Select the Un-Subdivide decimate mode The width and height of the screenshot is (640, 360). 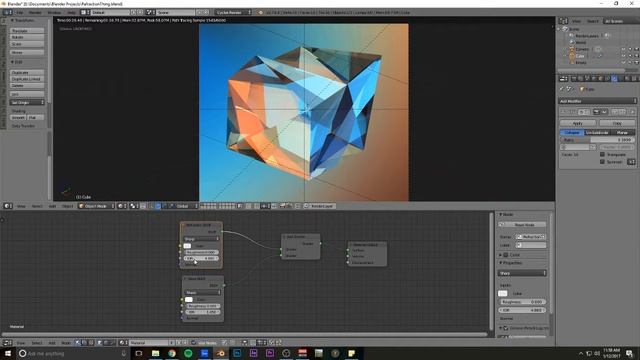pyautogui.click(x=597, y=133)
